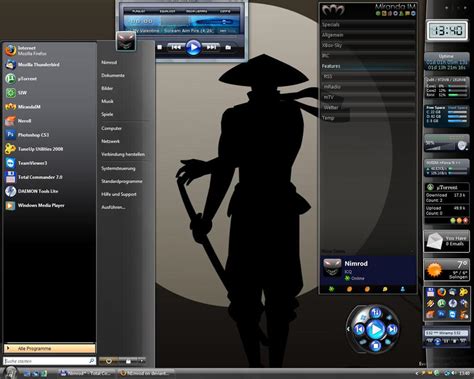
Task: Click the left arrow on circular player widget
Action: (x=349, y=329)
